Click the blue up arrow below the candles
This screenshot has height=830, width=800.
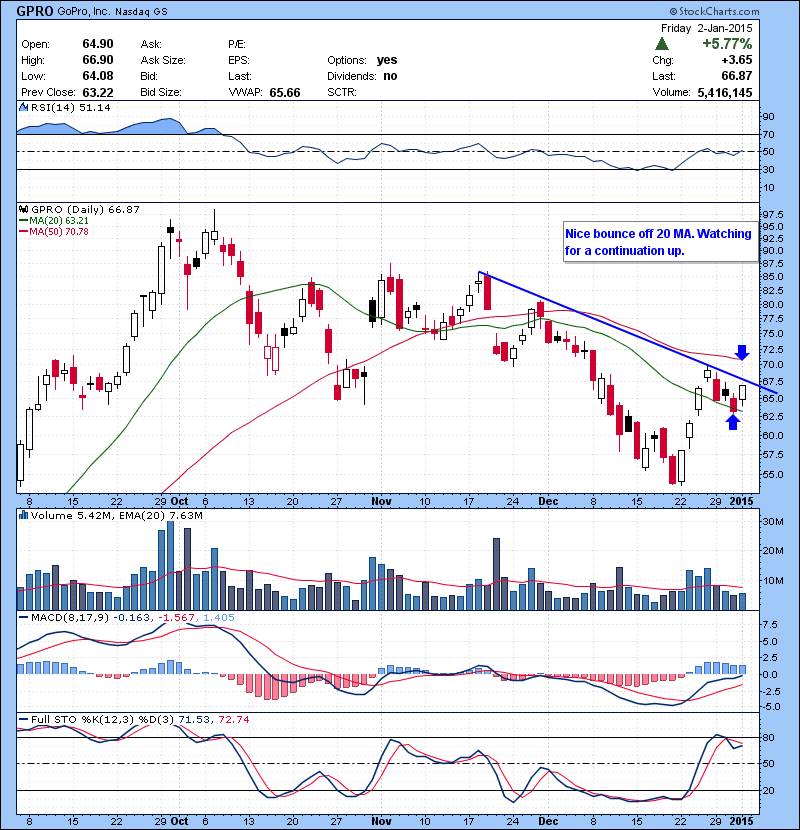733,421
